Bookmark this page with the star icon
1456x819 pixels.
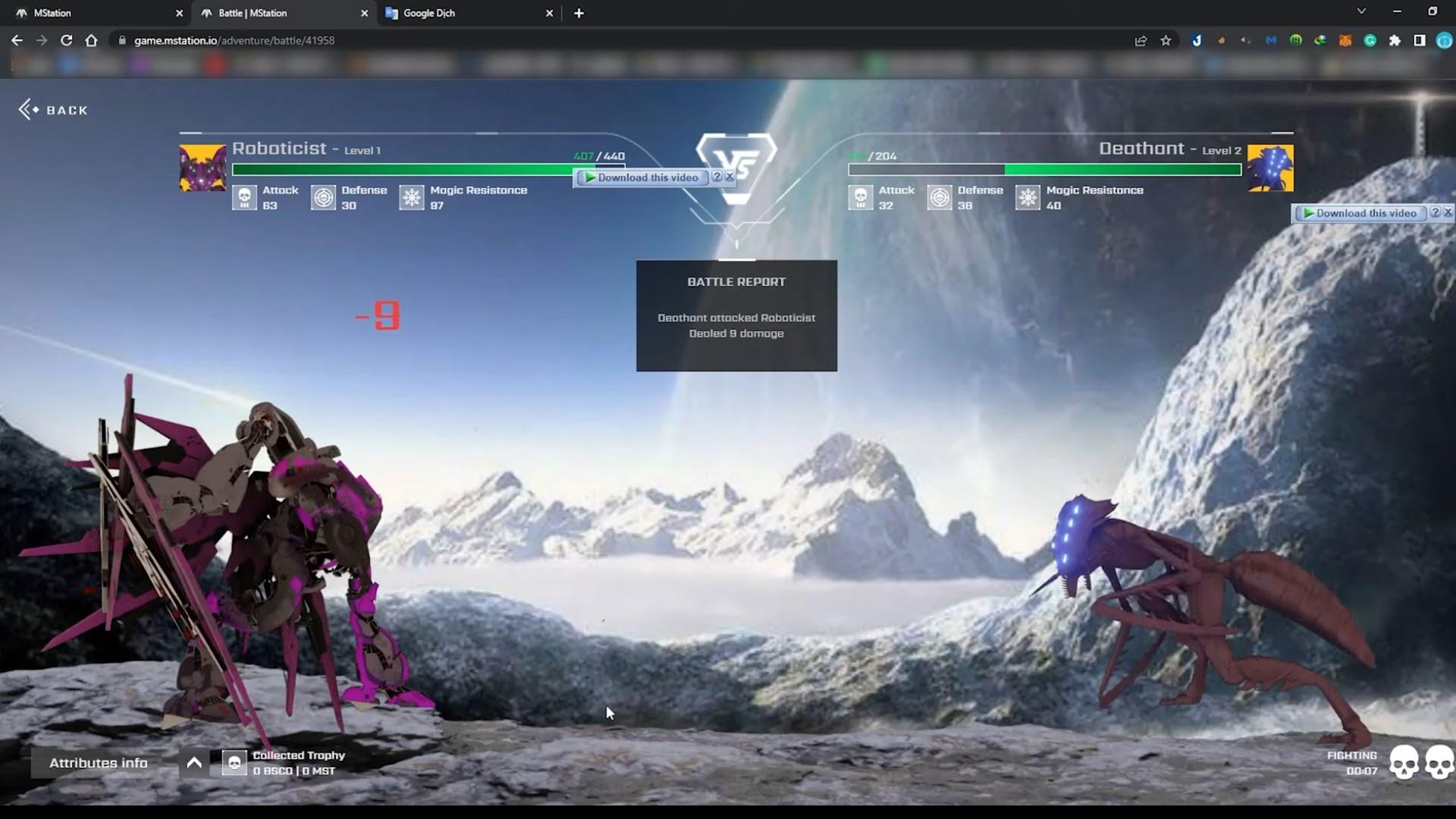[1166, 40]
